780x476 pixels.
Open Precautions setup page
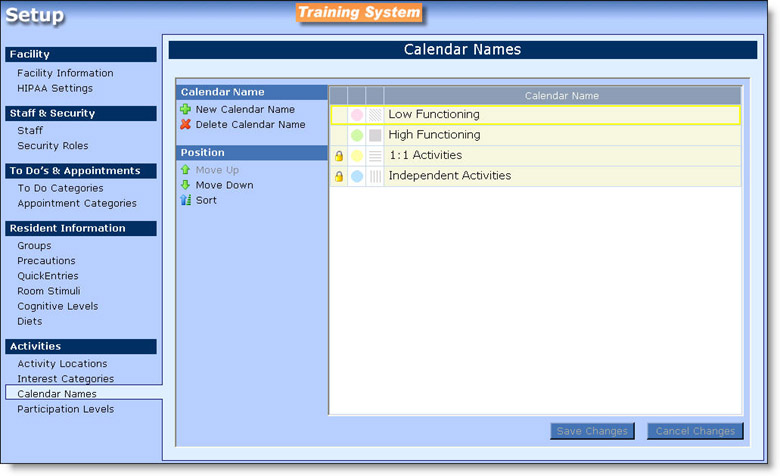pos(46,261)
